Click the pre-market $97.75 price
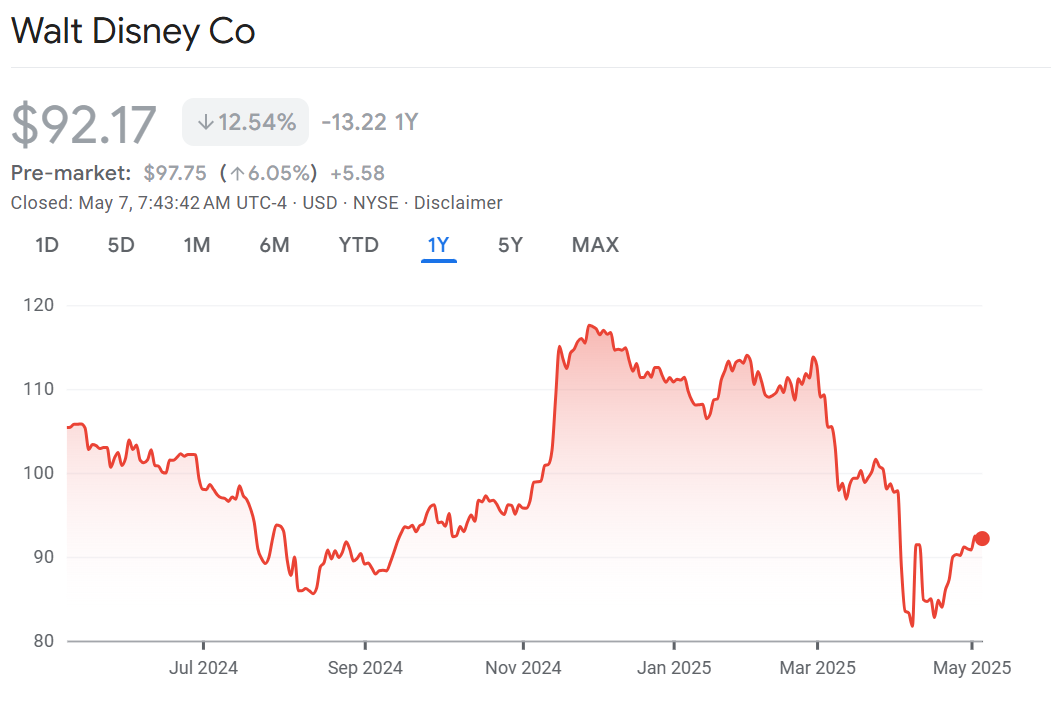The width and height of the screenshot is (1051, 705). pyautogui.click(x=175, y=173)
